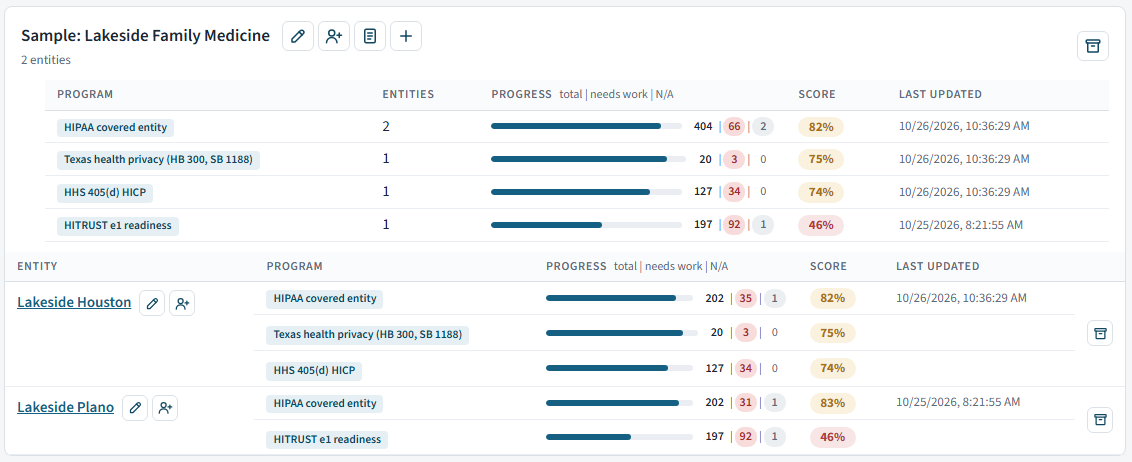Open the document notes icon in header
The image size is (1132, 462).
(x=370, y=36)
